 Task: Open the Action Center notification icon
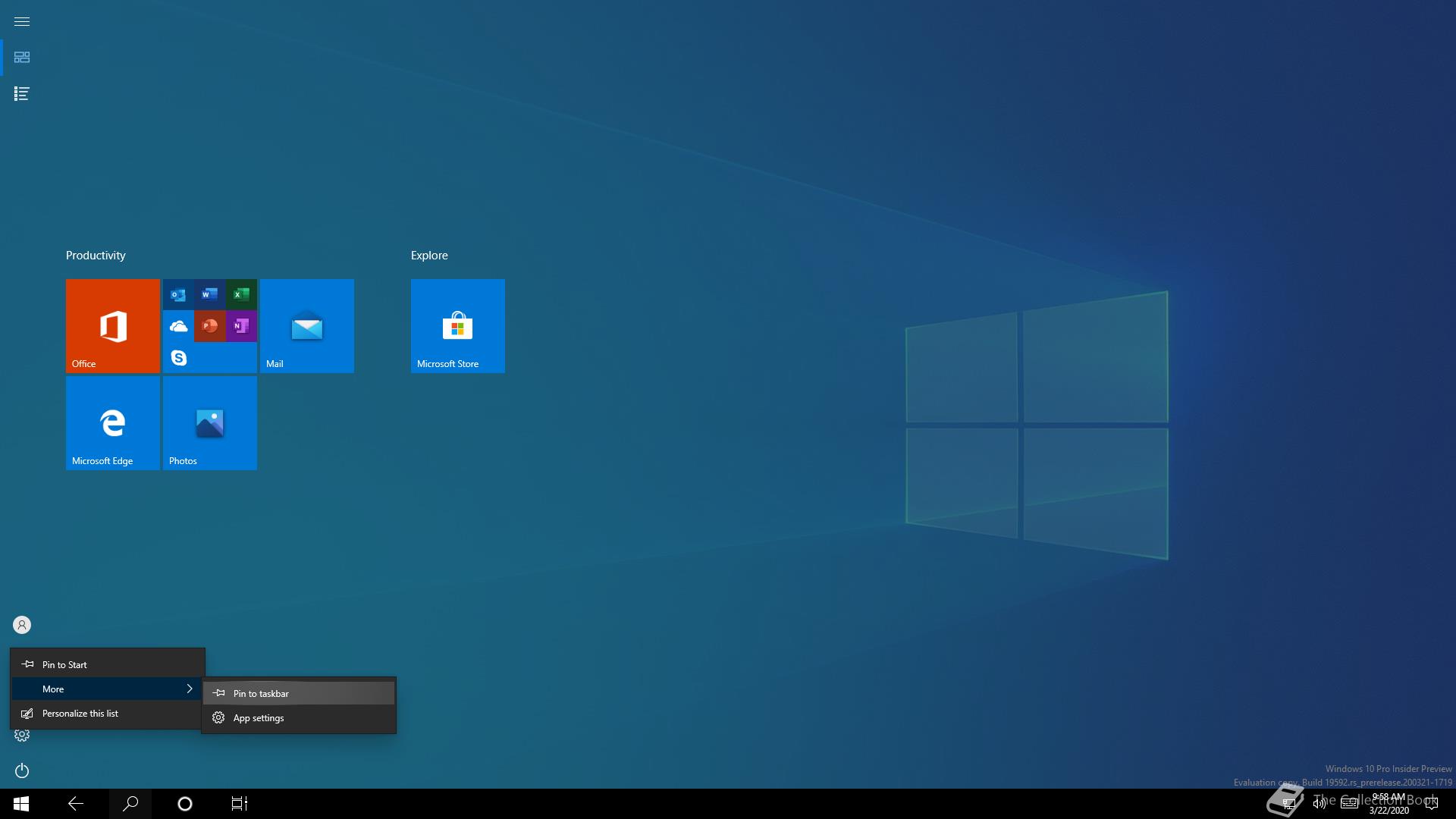click(x=1432, y=804)
